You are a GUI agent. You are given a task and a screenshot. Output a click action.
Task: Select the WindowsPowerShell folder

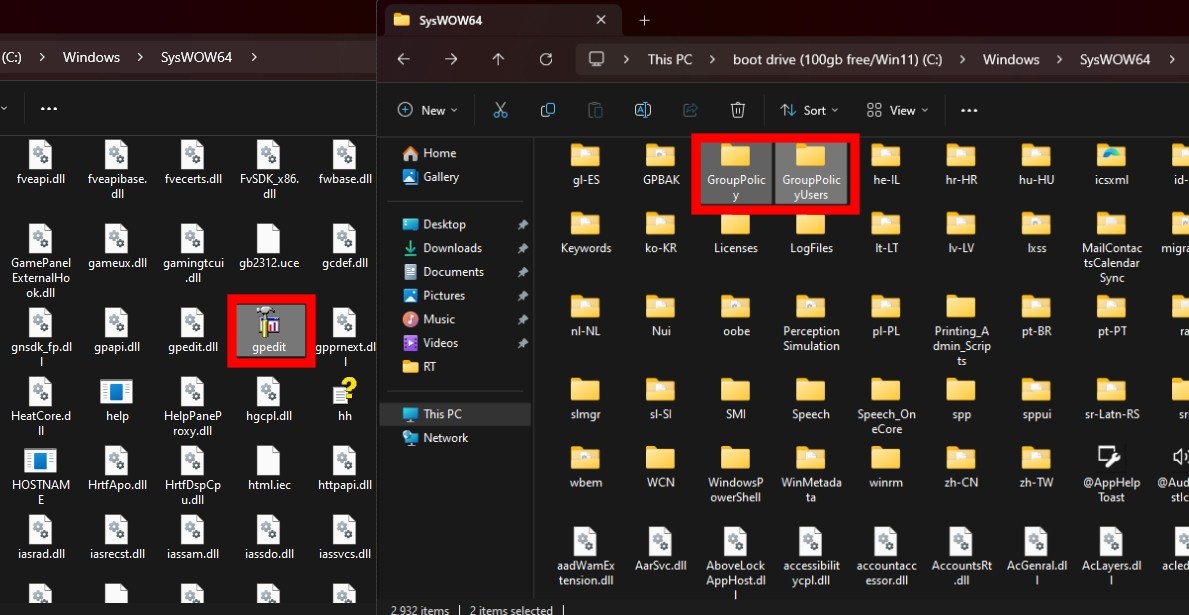tap(735, 474)
